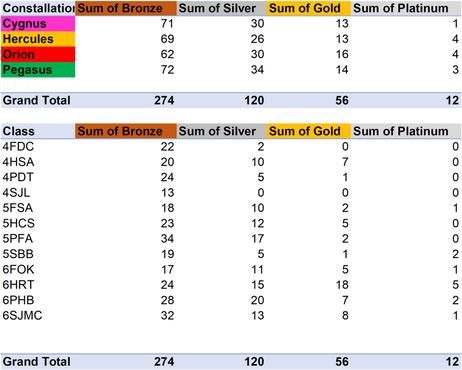Click the orange Sum of Bronze header in the top table
Viewport: 462px width, 370px height.
tap(126, 8)
